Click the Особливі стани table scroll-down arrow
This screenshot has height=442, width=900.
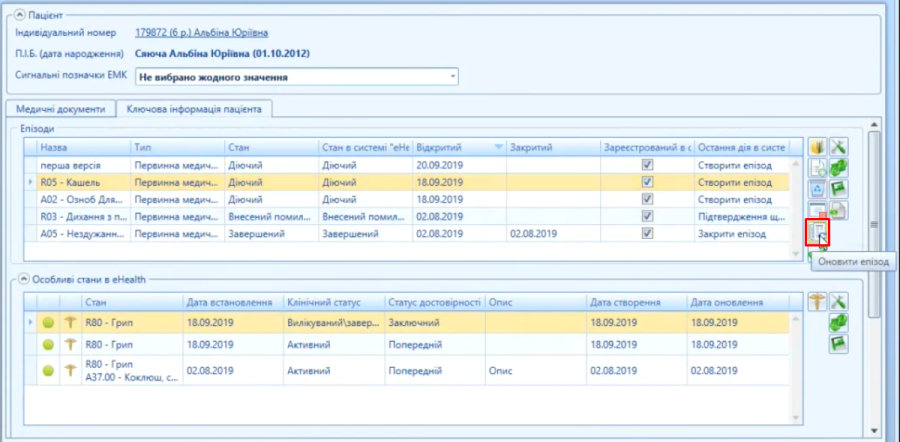point(796,418)
